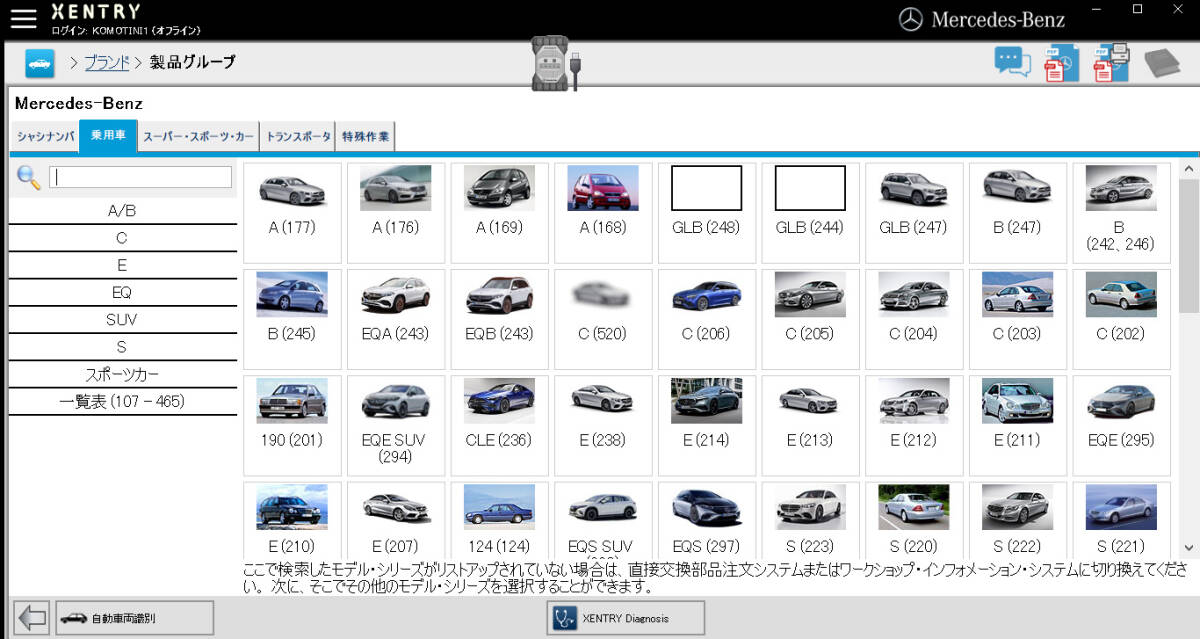Filter by SUV in the left list

click(122, 320)
